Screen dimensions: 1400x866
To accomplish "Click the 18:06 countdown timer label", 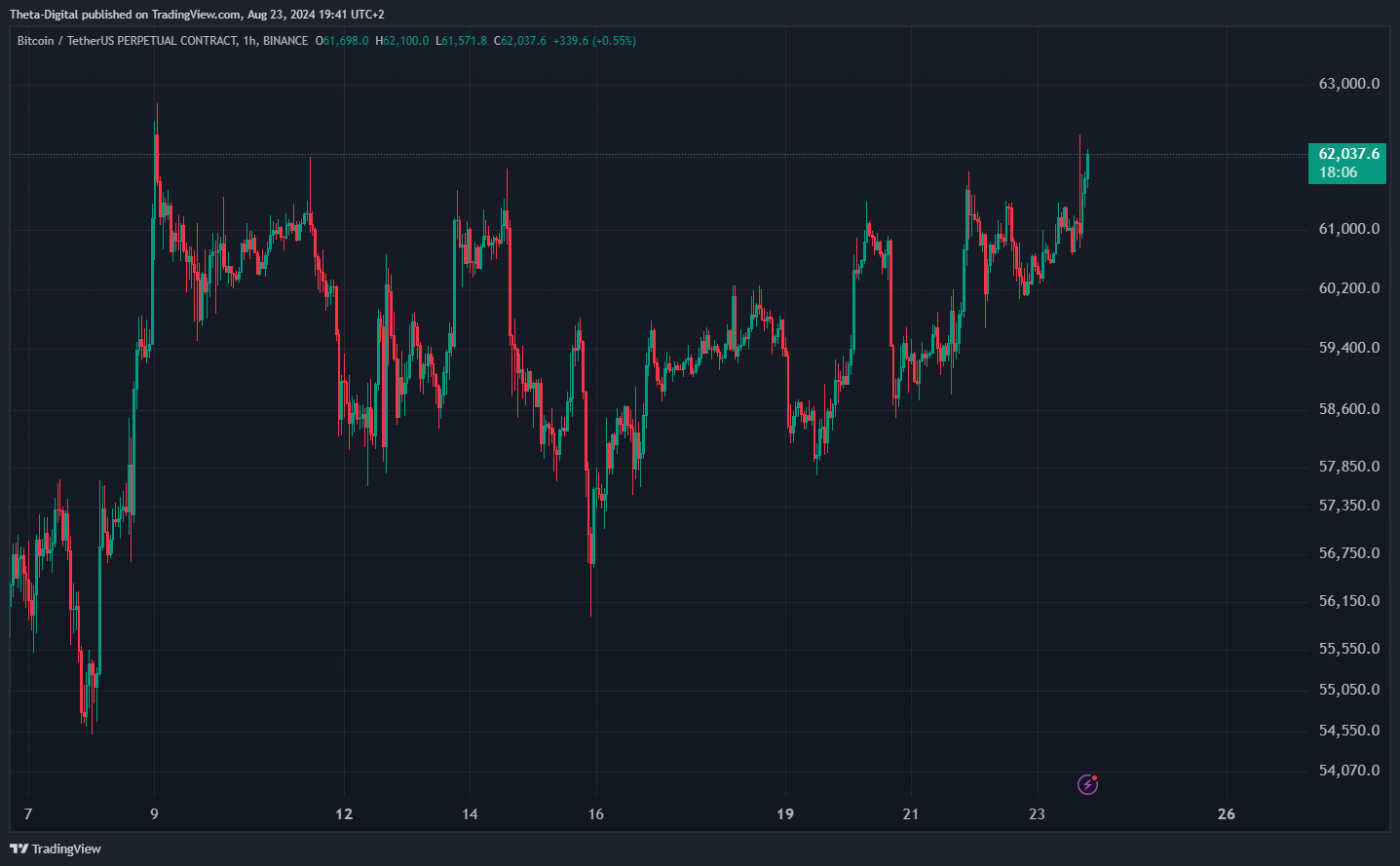I will [x=1338, y=172].
